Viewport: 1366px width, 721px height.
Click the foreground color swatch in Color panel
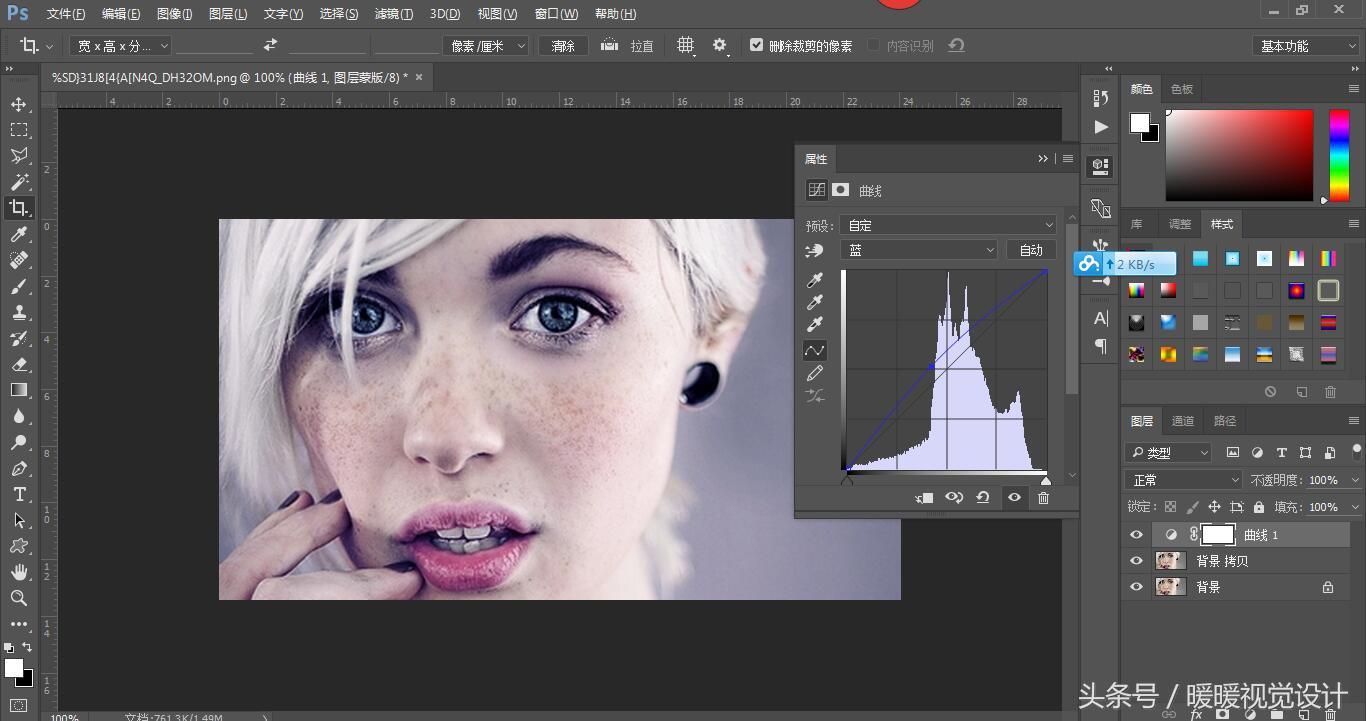point(1139,122)
